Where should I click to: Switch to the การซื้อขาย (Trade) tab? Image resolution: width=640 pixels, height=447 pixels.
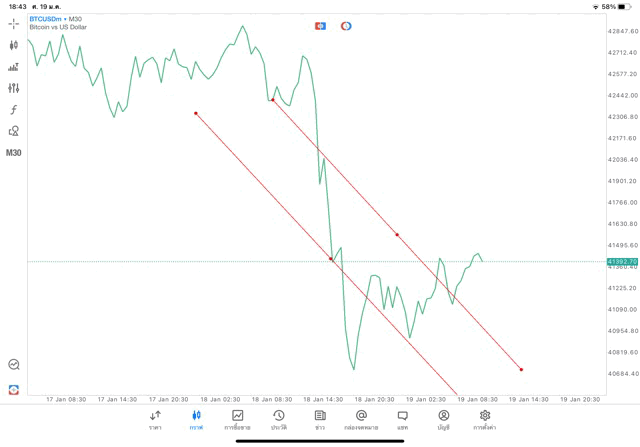click(237, 419)
